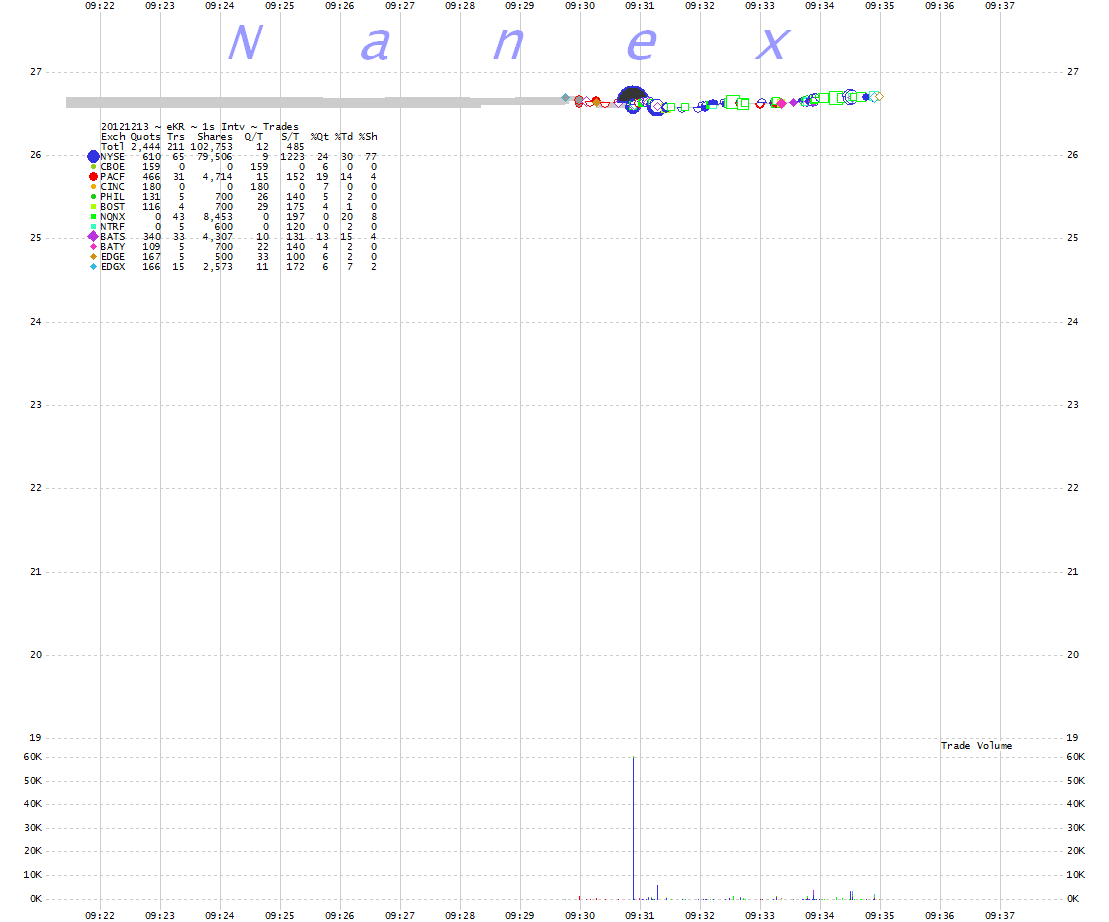
Task: Click the '0K' volume label on right axis
Action: coord(1073,899)
